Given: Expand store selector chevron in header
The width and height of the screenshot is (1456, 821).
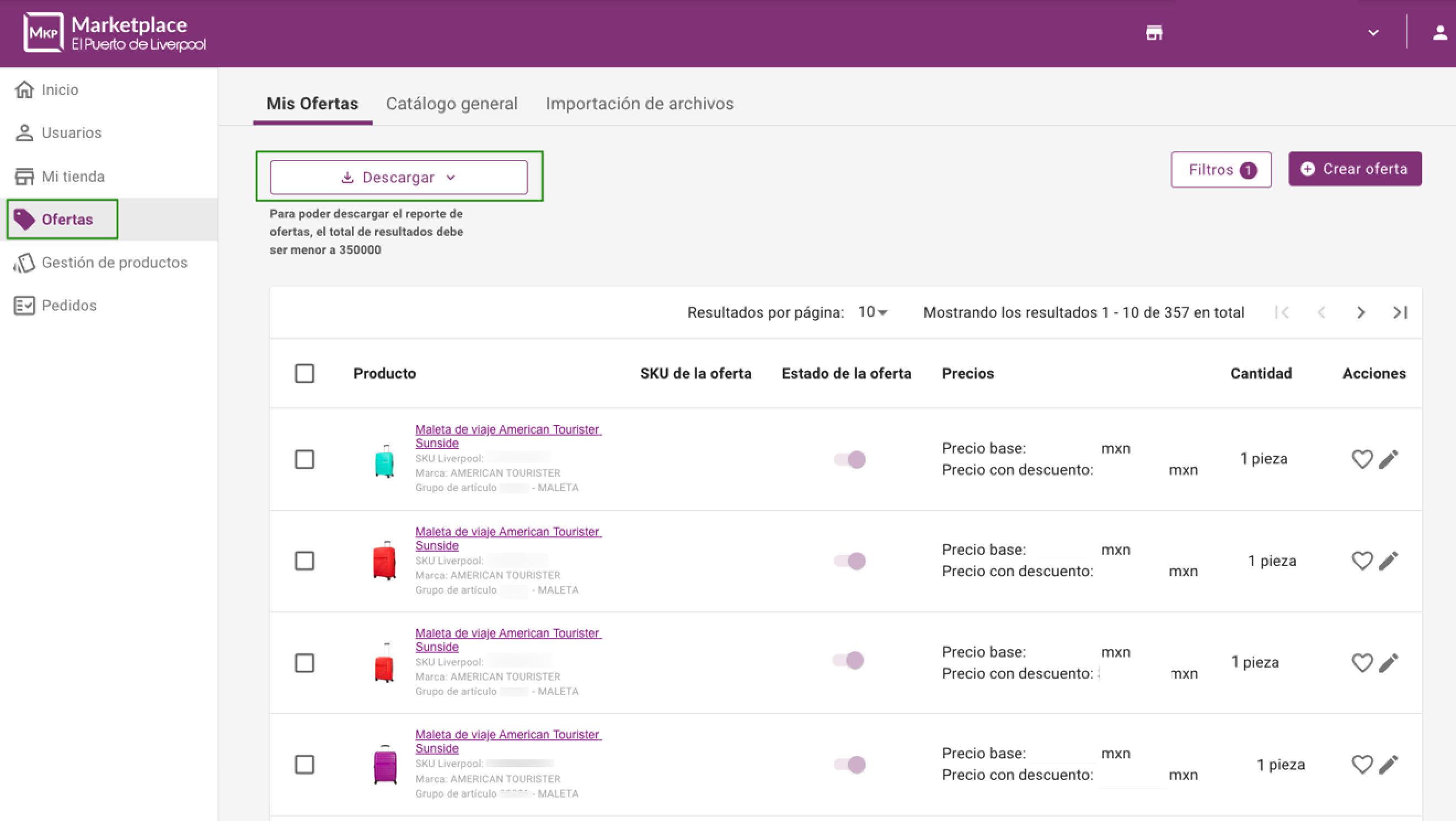Looking at the screenshot, I should coord(1373,33).
